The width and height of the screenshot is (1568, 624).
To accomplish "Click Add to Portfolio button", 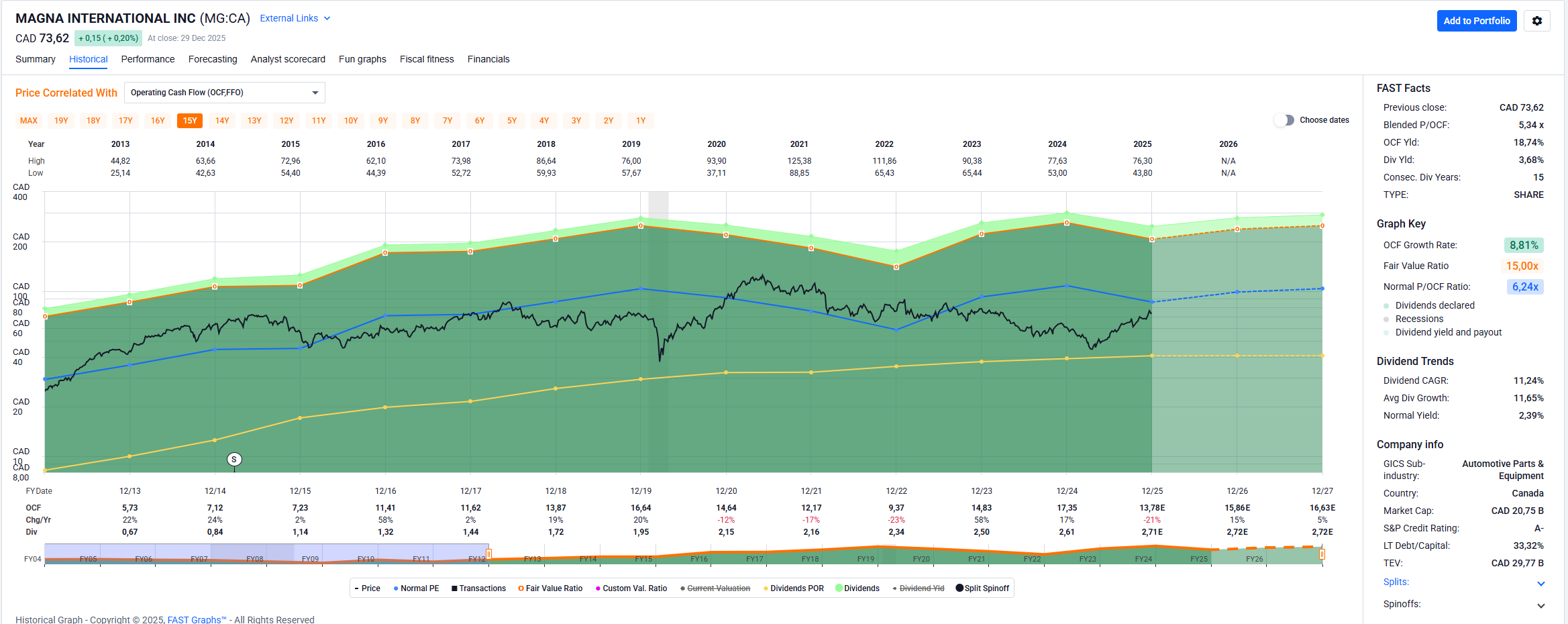I will point(1476,21).
